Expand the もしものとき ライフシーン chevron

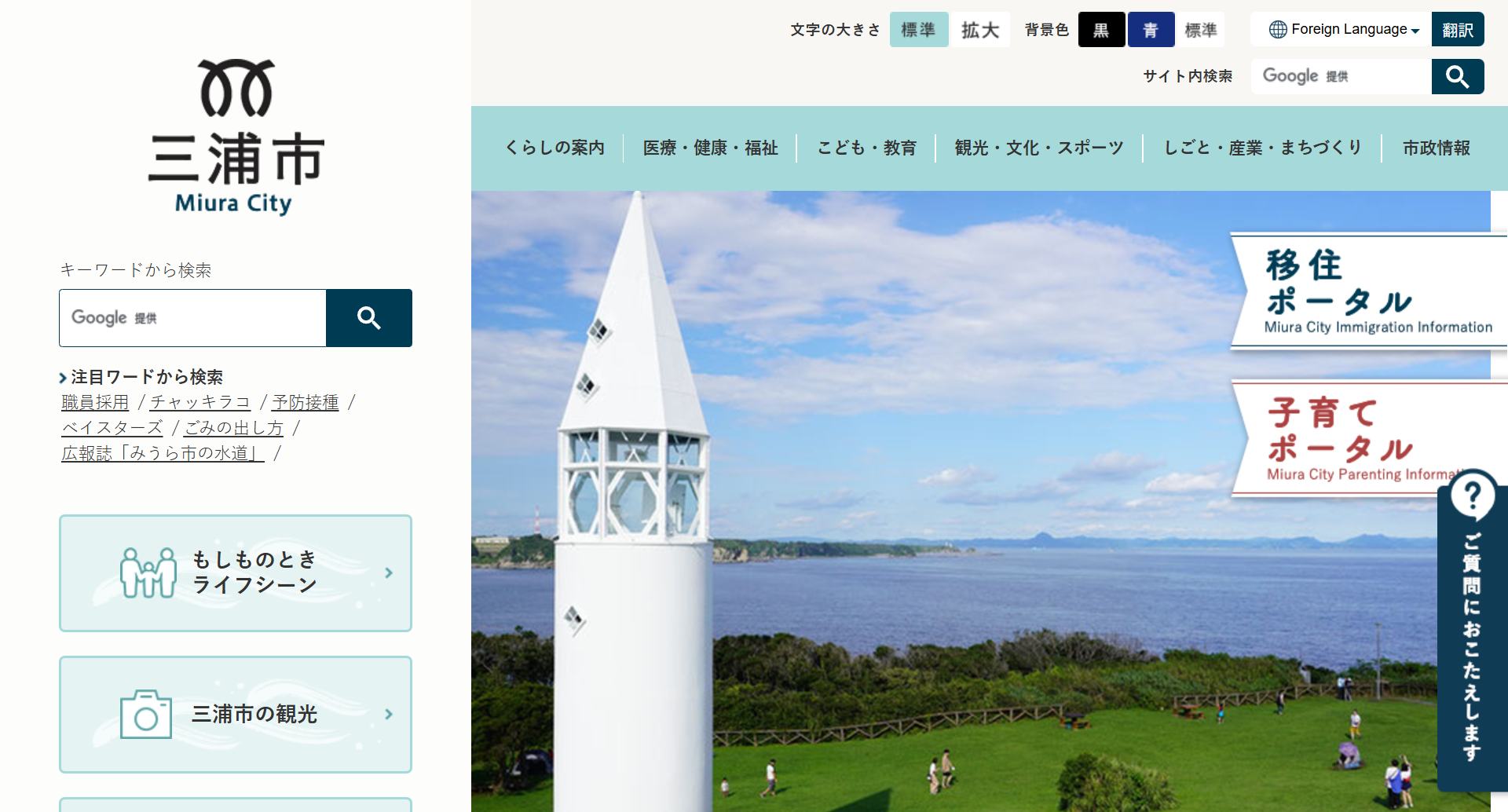click(x=389, y=573)
